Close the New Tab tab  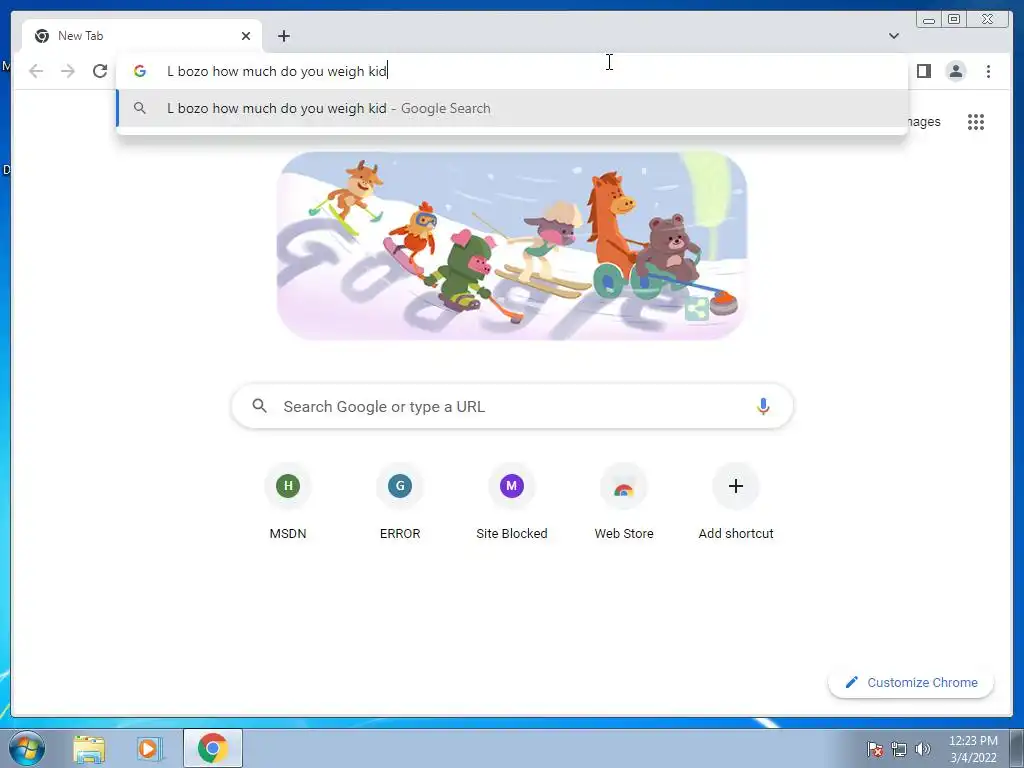click(x=246, y=36)
